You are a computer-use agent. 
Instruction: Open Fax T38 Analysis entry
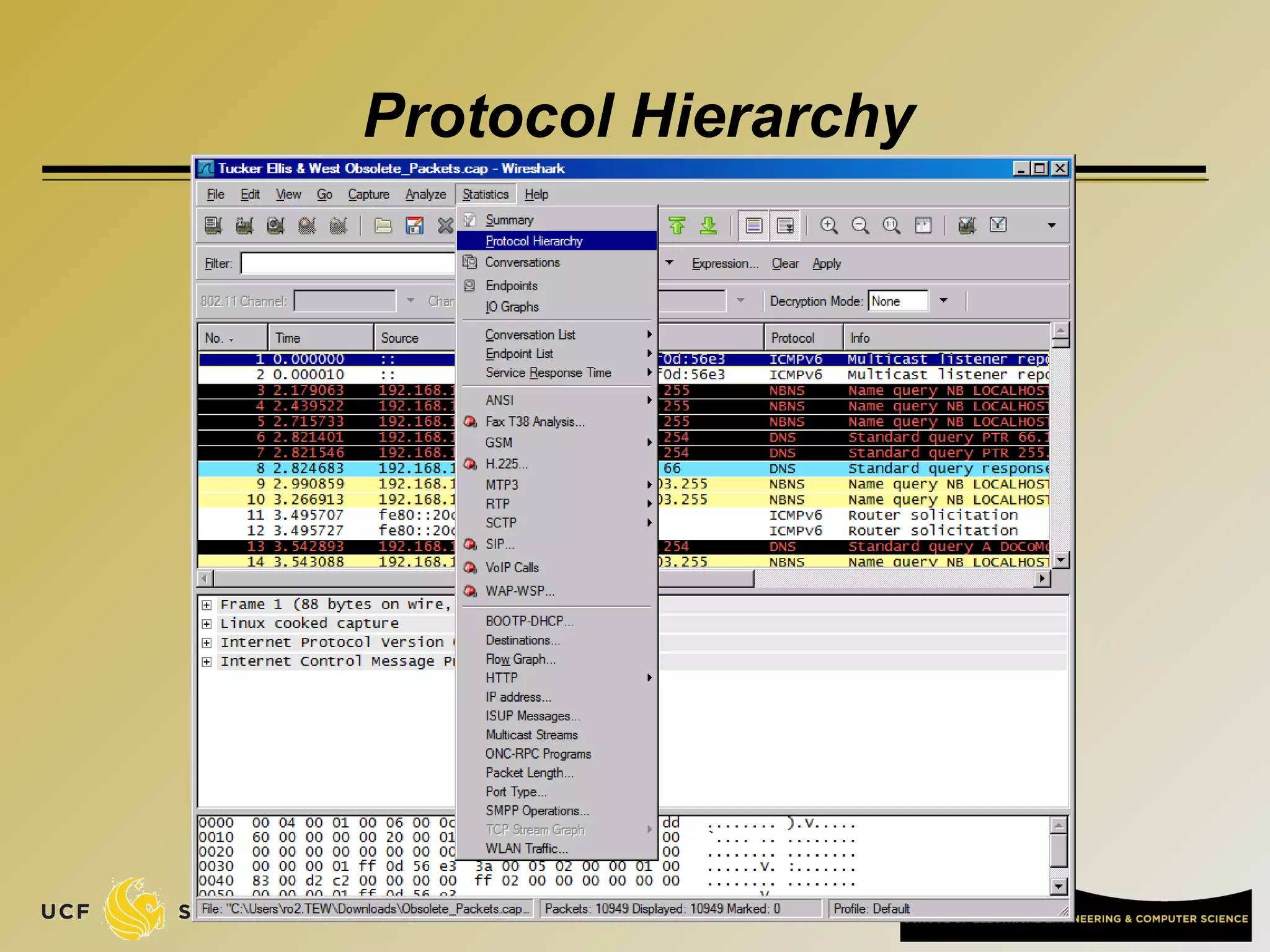coord(557,421)
